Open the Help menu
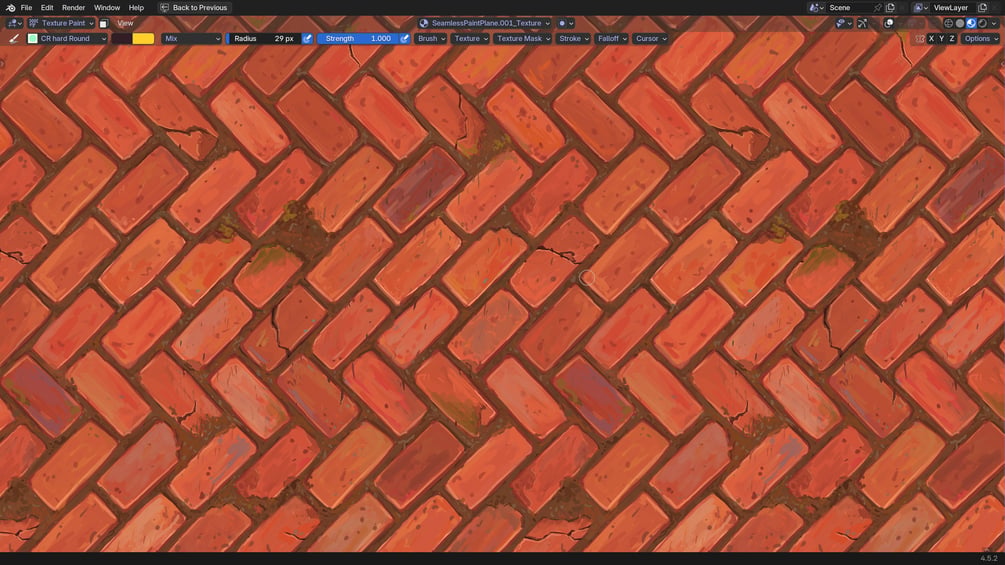Viewport: 1005px width, 565px height. point(136,8)
